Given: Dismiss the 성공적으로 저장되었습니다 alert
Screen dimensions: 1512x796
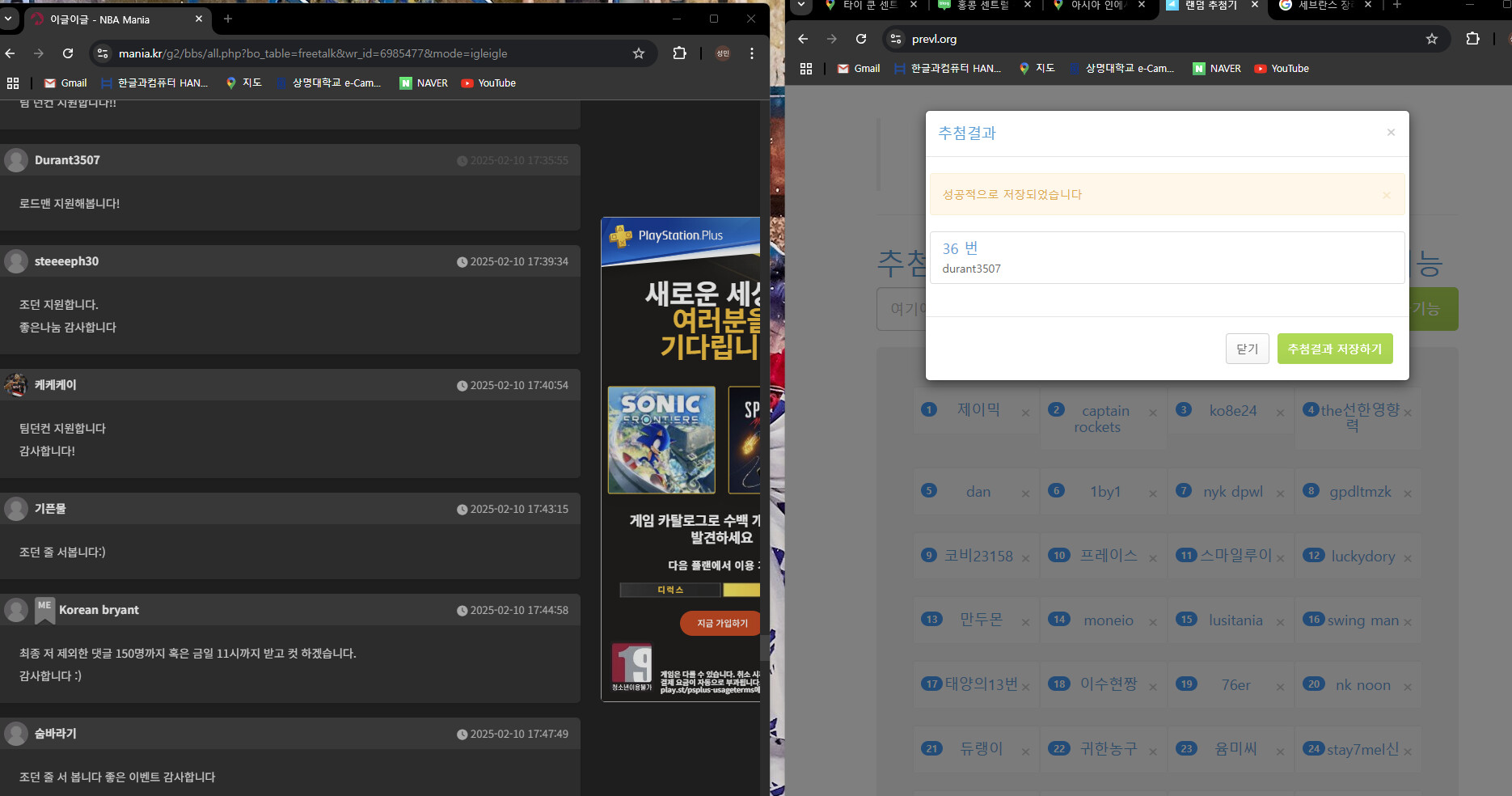Looking at the screenshot, I should (1386, 195).
